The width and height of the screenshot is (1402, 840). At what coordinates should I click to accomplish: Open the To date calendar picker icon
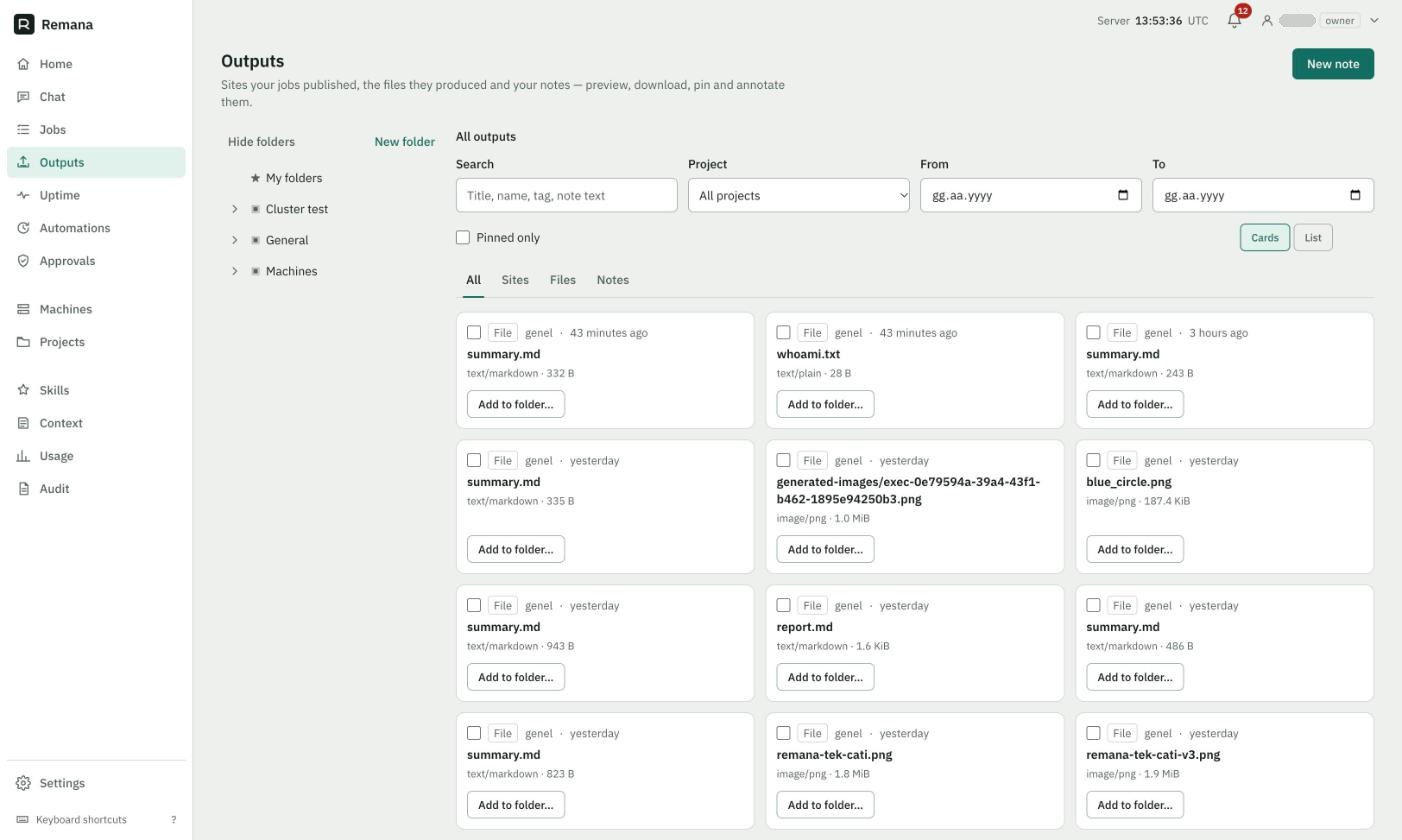click(x=1355, y=195)
